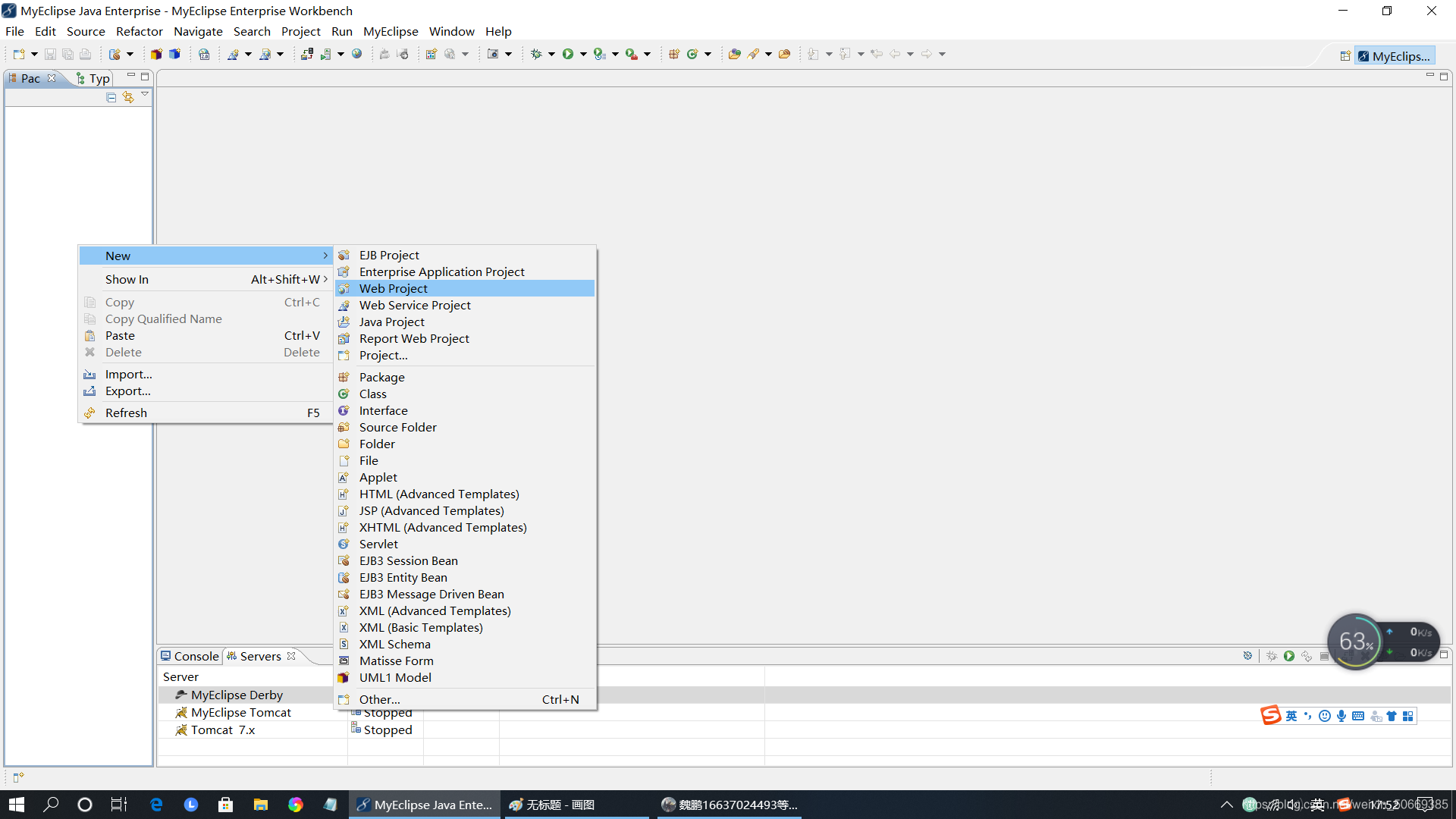Open the Package Explorer view menu triangle
1456x819 pixels.
145,95
